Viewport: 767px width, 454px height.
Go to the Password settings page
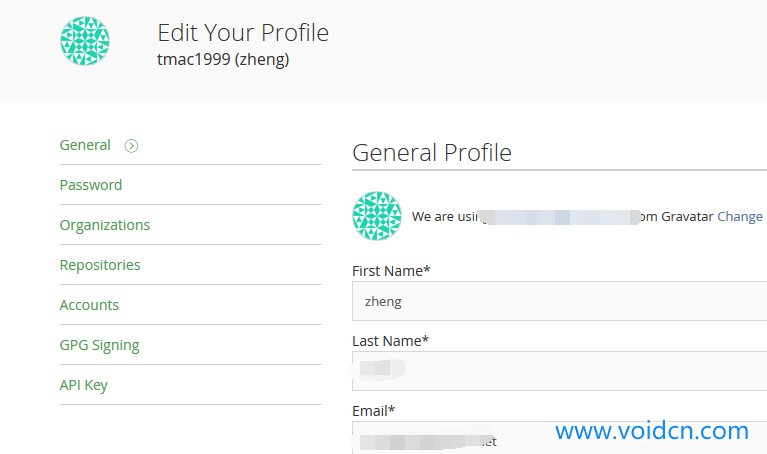(x=91, y=185)
